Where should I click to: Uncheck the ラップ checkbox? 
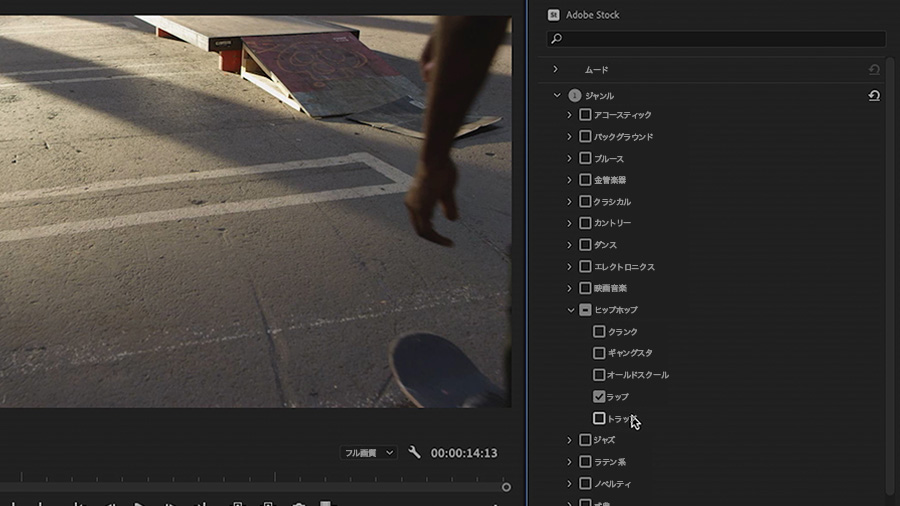(x=599, y=396)
